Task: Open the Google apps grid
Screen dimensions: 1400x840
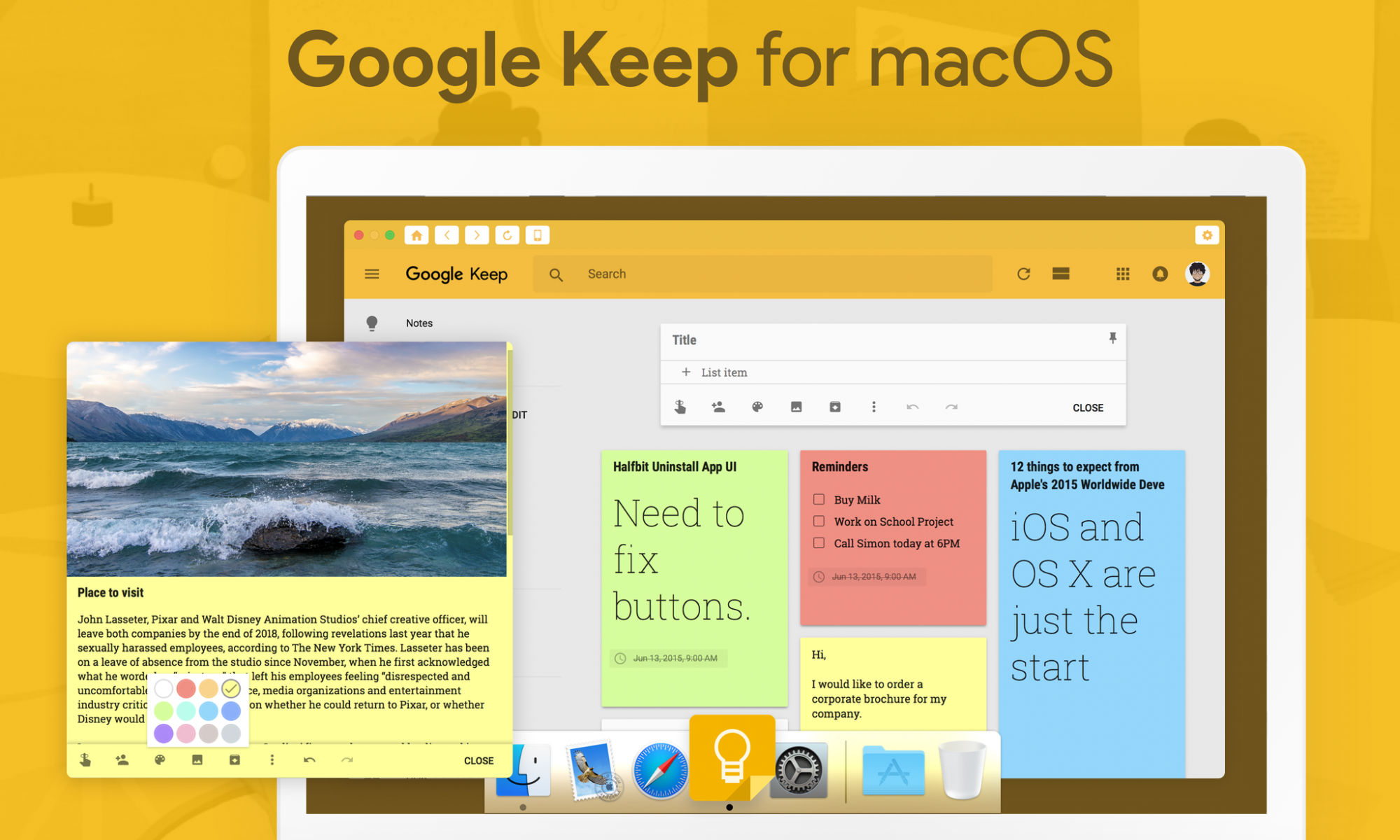Action: [x=1123, y=274]
